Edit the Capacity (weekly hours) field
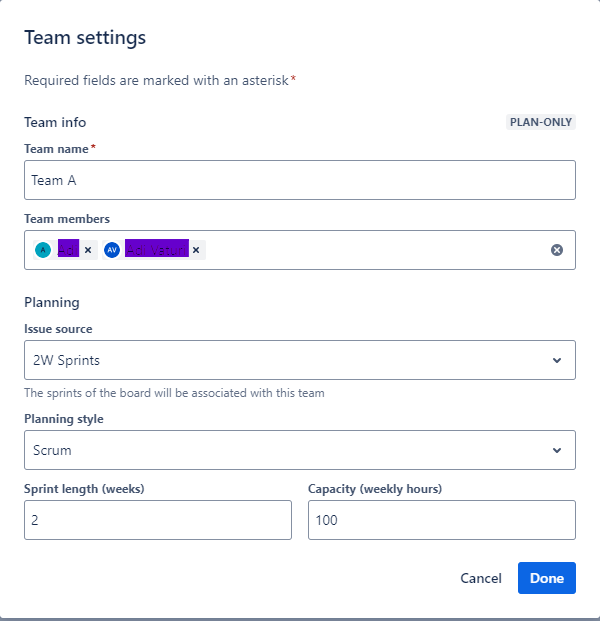This screenshot has width=600, height=621. [442, 520]
